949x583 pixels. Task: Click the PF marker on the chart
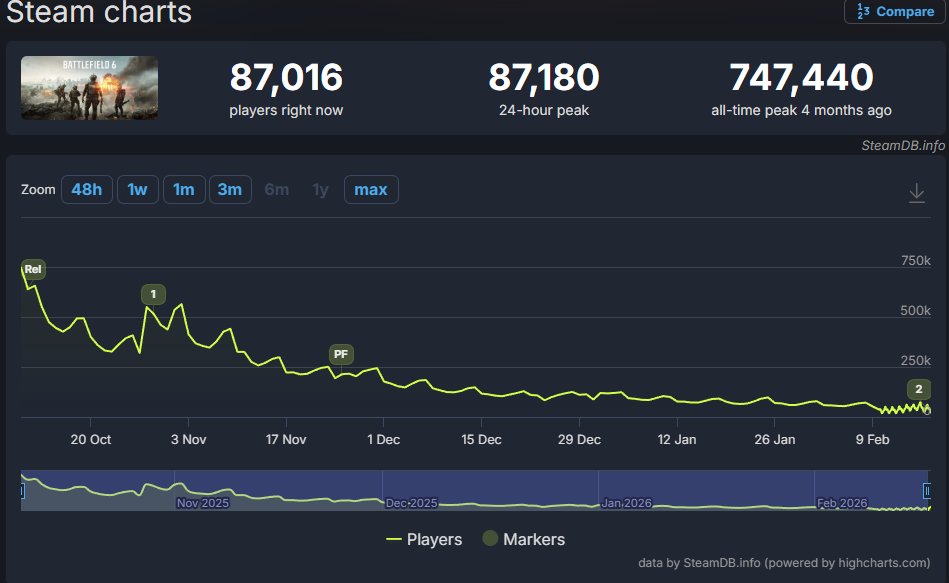pyautogui.click(x=341, y=354)
